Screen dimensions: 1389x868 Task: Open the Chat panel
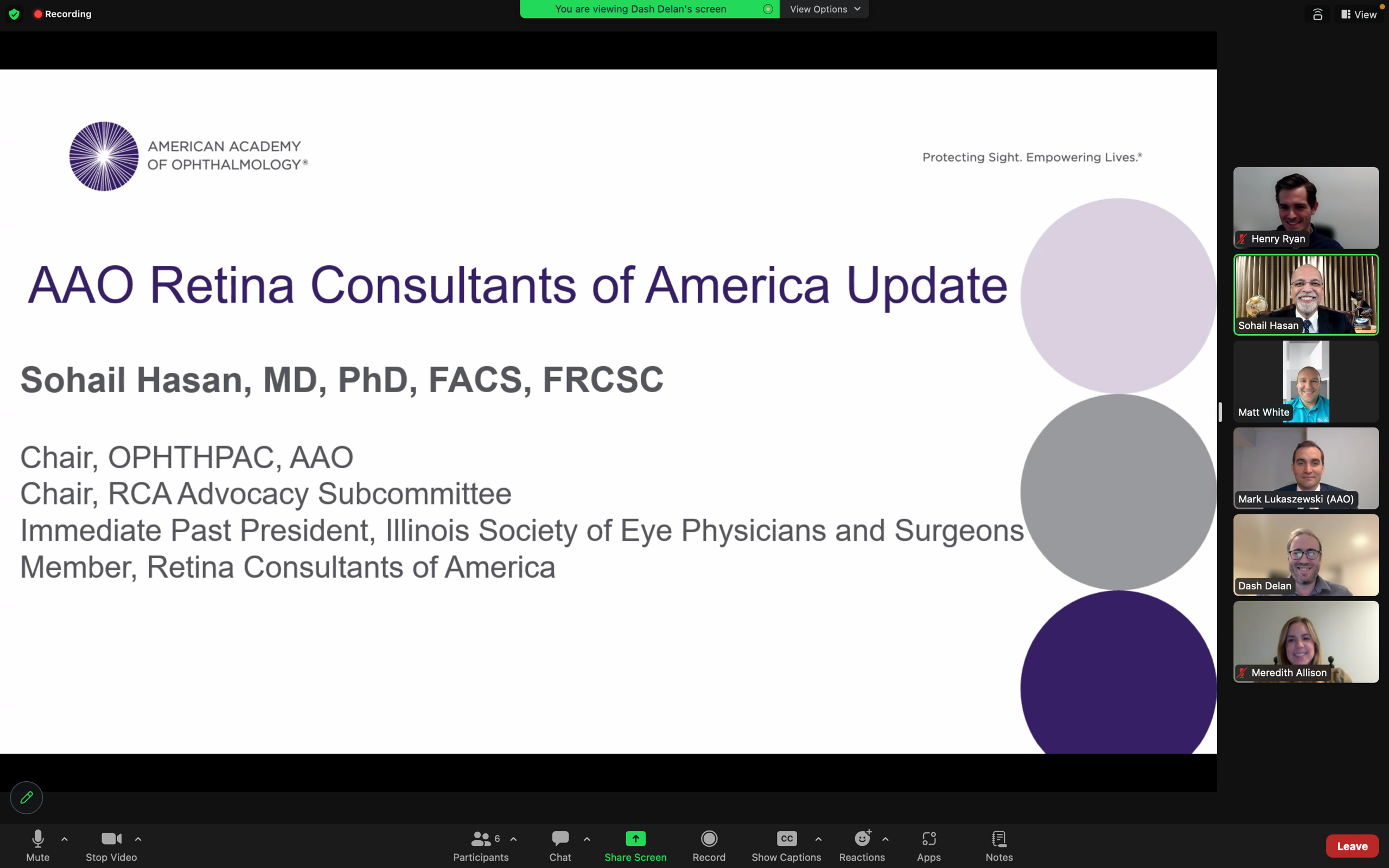point(560,846)
